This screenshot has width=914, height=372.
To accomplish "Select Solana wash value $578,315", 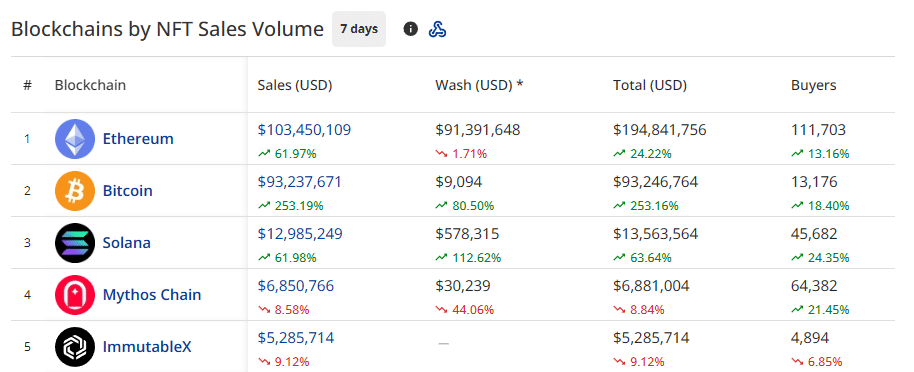I will pyautogui.click(x=467, y=233).
